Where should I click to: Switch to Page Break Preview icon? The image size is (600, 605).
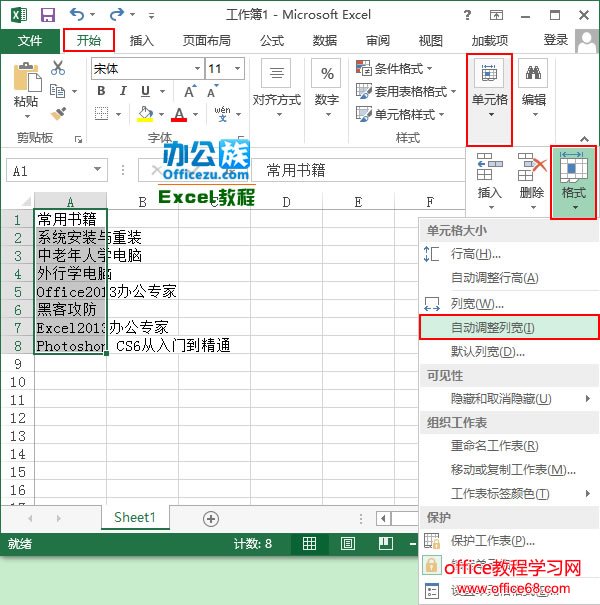pos(385,544)
